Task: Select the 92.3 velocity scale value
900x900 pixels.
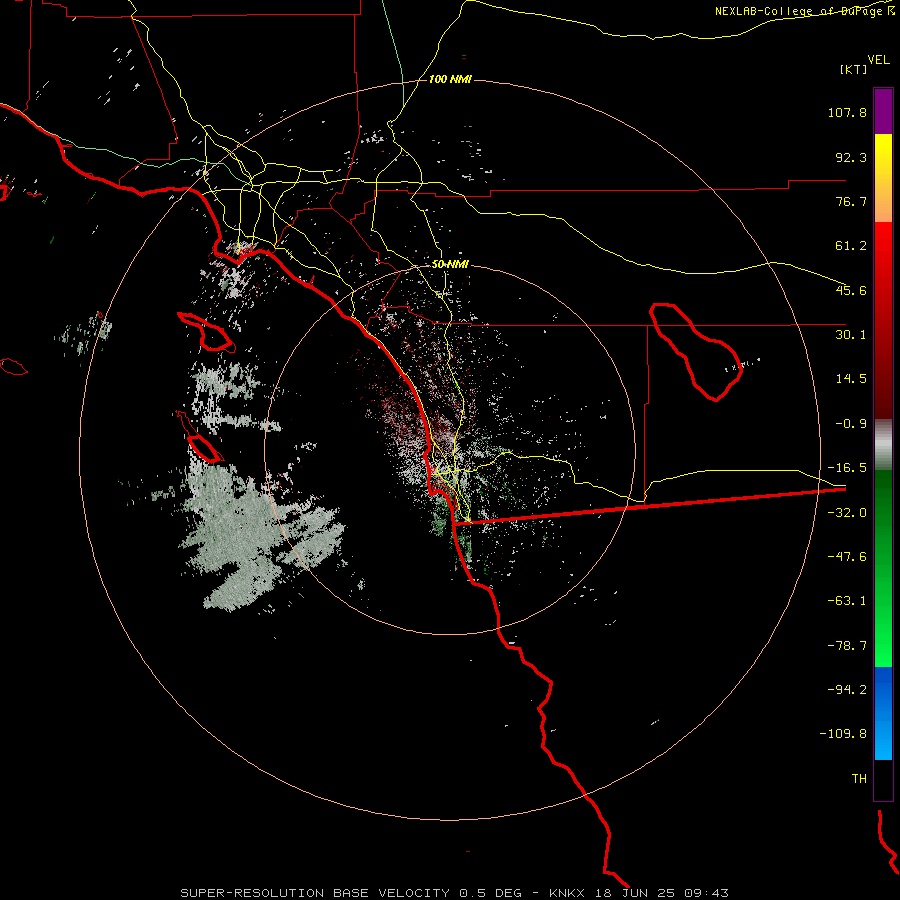Action: [851, 157]
